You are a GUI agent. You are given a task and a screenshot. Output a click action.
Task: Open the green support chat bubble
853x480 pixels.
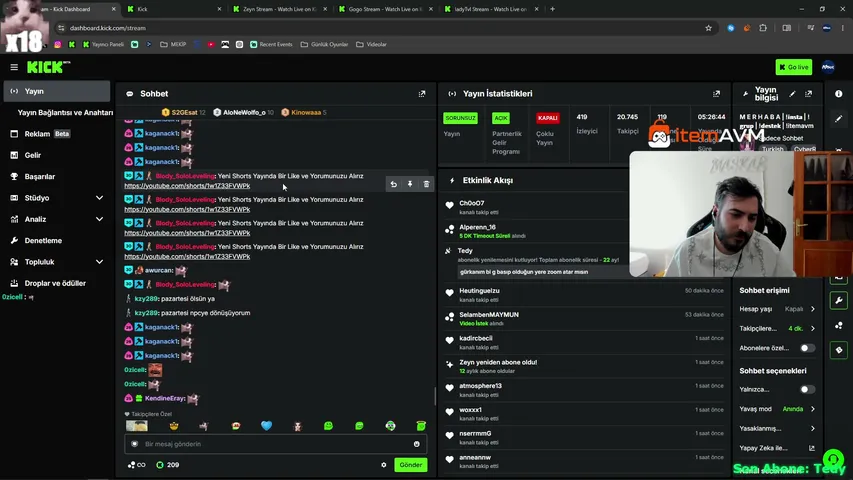833,459
